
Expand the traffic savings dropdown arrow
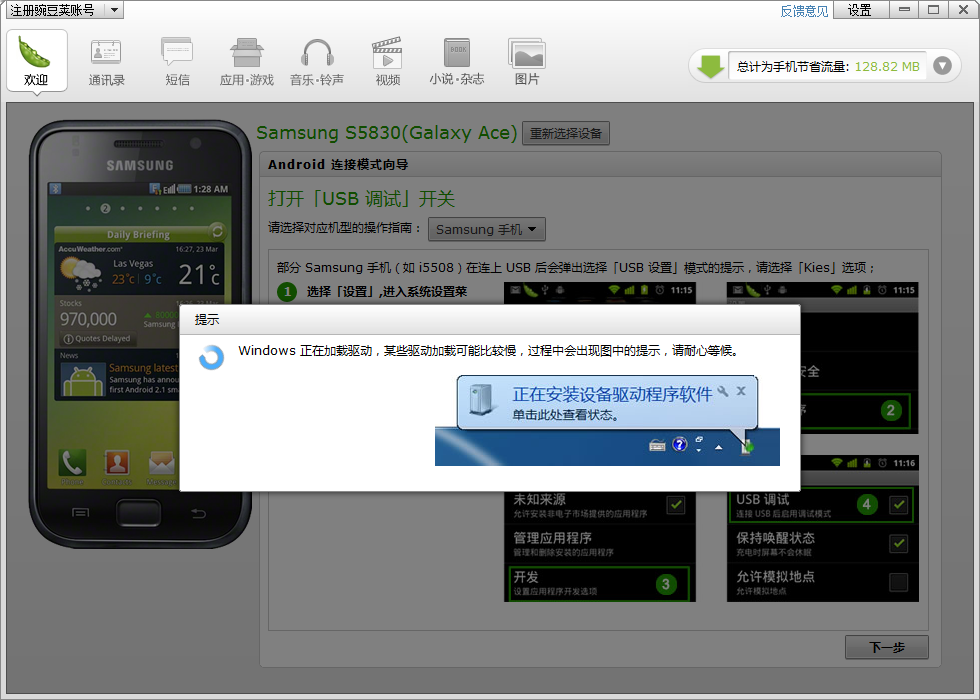pos(942,66)
